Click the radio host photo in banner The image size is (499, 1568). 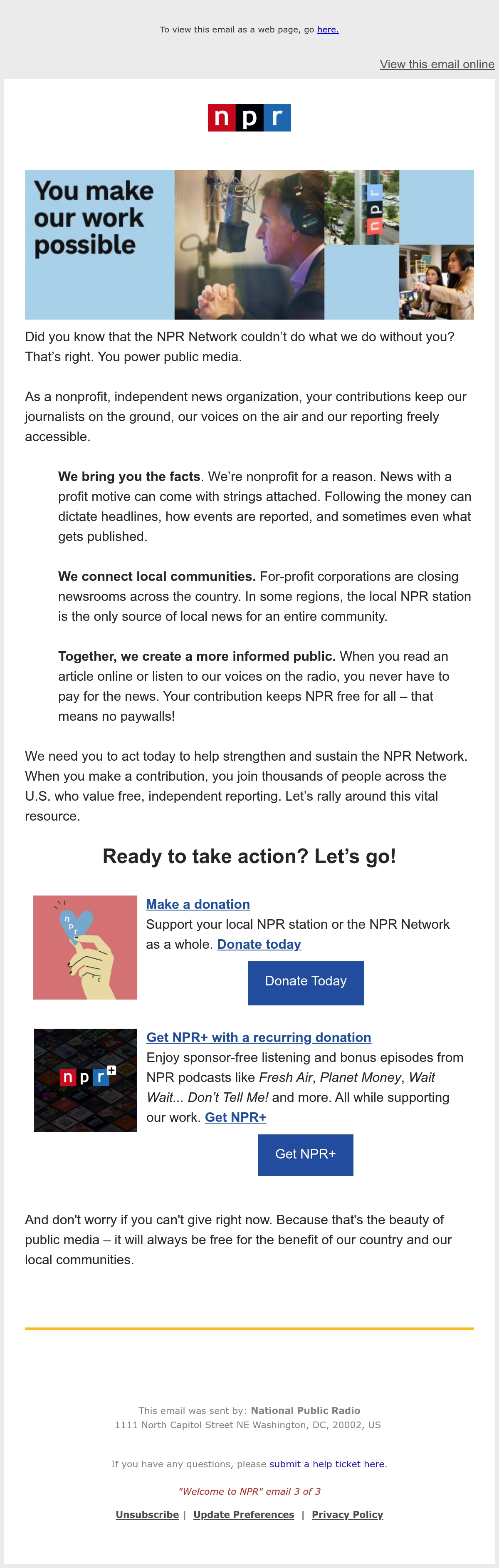(x=249, y=244)
